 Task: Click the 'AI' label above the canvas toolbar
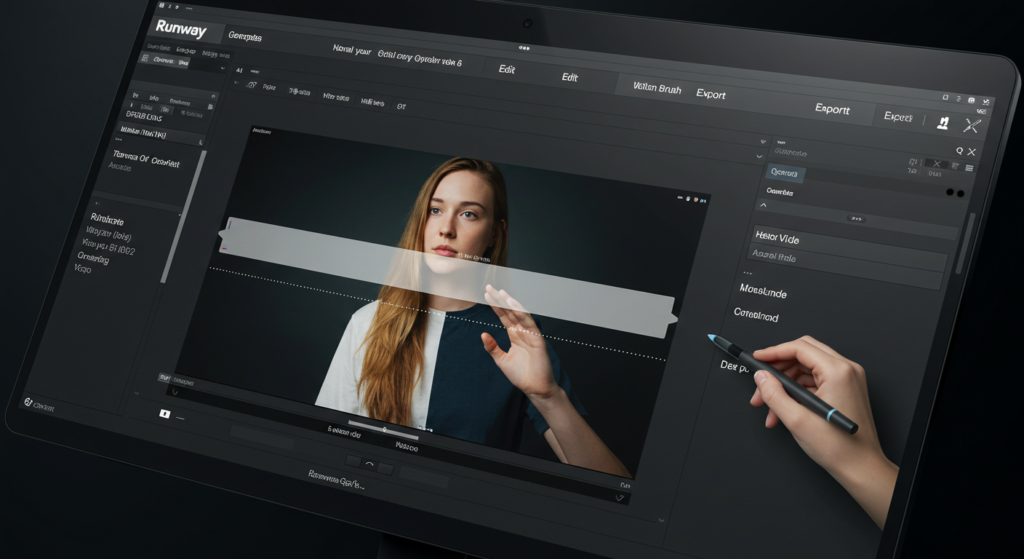pos(239,70)
